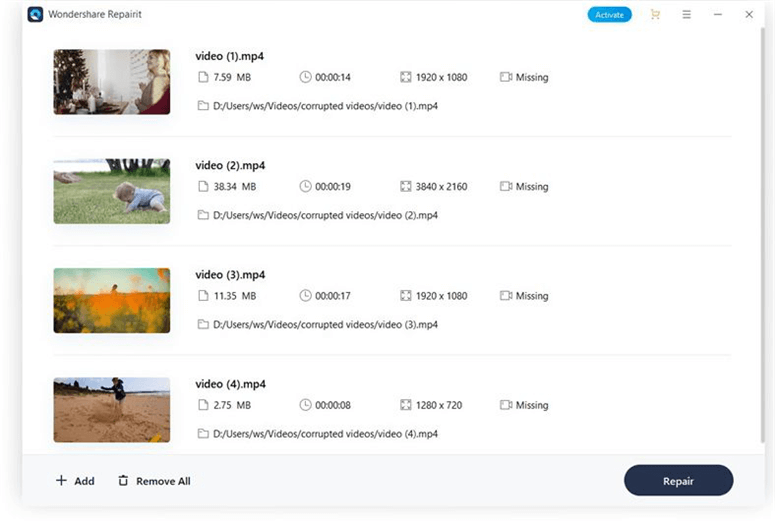Click the file size icon for video (4).mp4
The width and height of the screenshot is (775, 523).
pos(203,405)
